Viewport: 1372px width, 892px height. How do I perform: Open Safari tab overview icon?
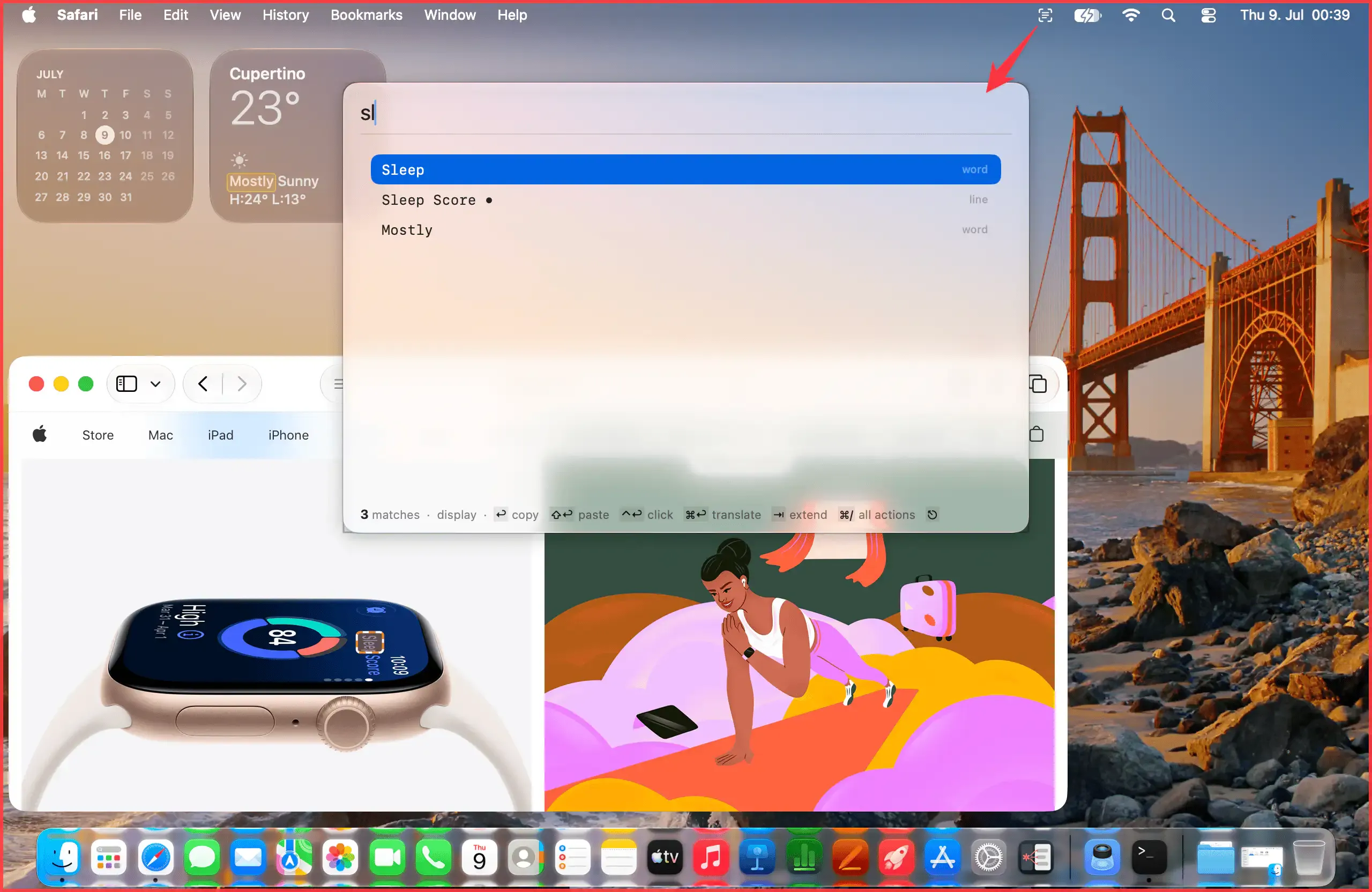[1038, 384]
